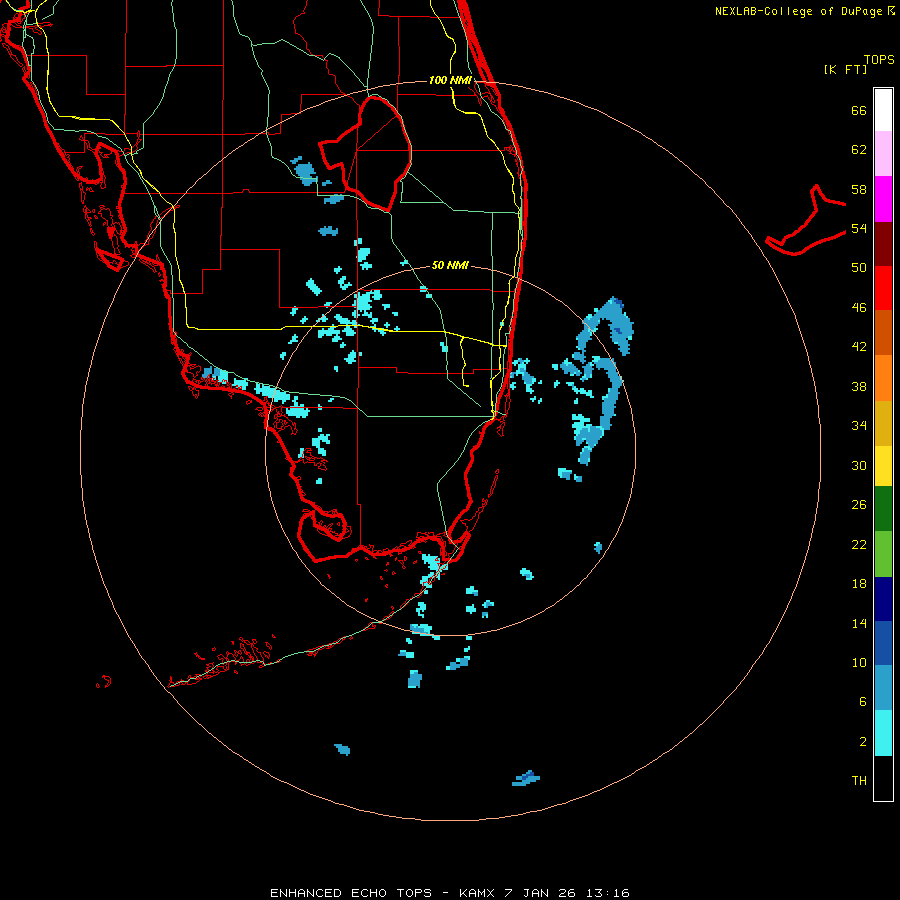Click the magenta legend swatch
The width and height of the screenshot is (900, 900).
pyautogui.click(x=883, y=199)
